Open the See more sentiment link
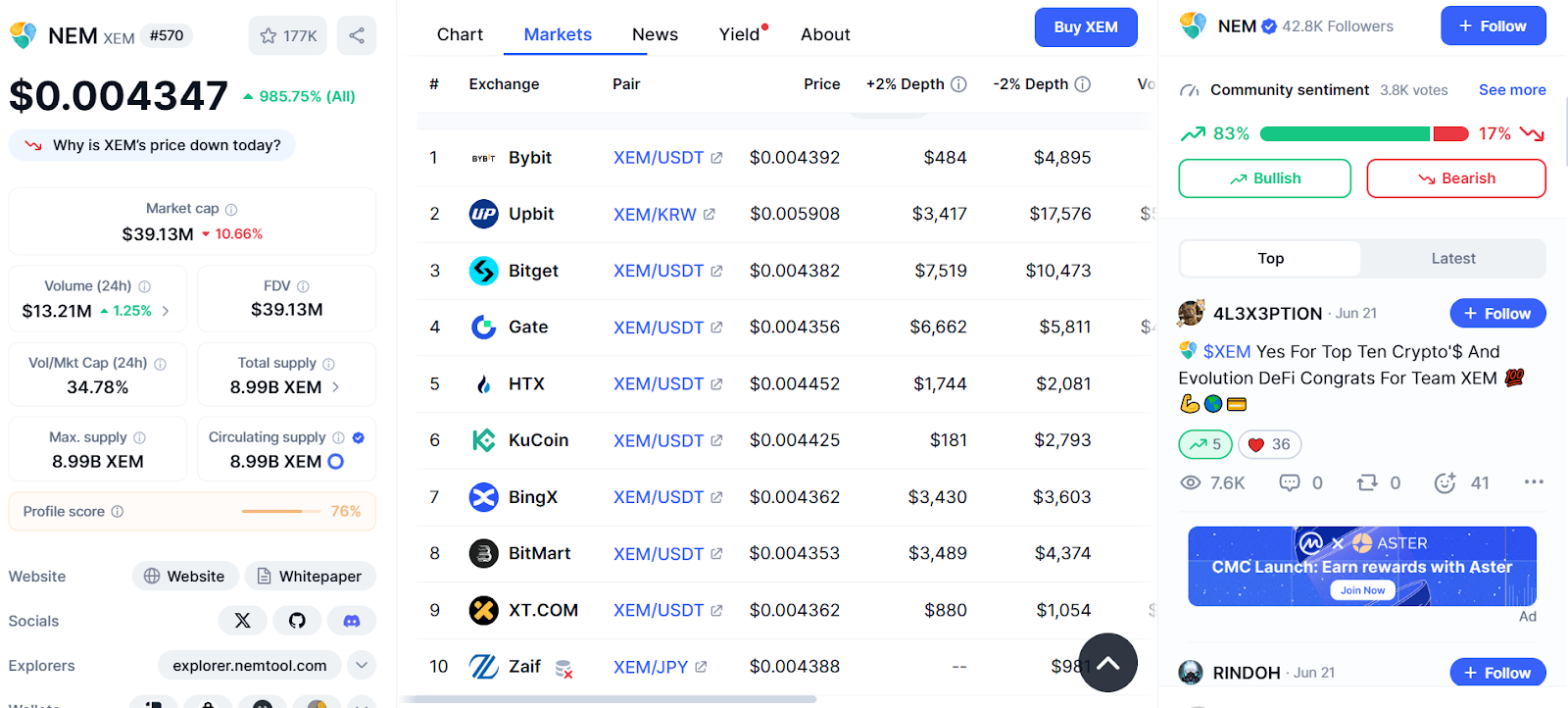 coord(1512,89)
